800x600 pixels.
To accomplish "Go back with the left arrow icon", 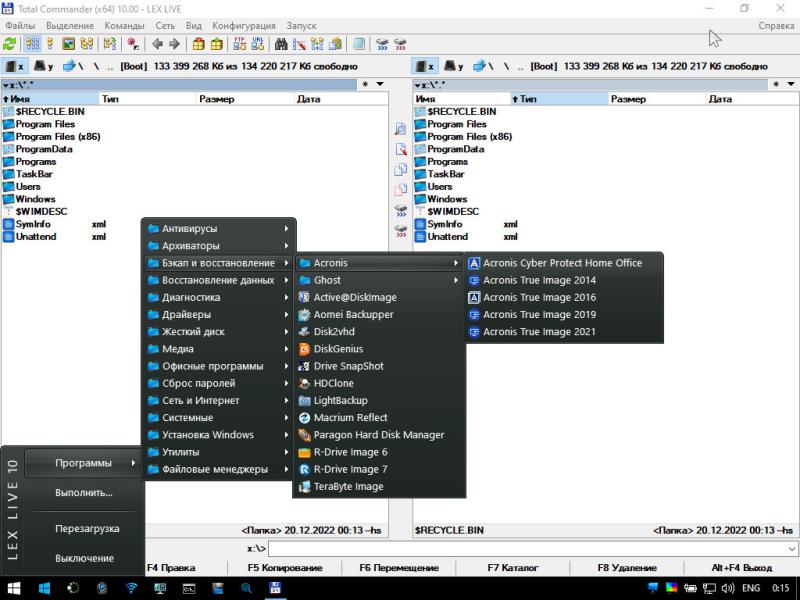I will [x=157, y=44].
